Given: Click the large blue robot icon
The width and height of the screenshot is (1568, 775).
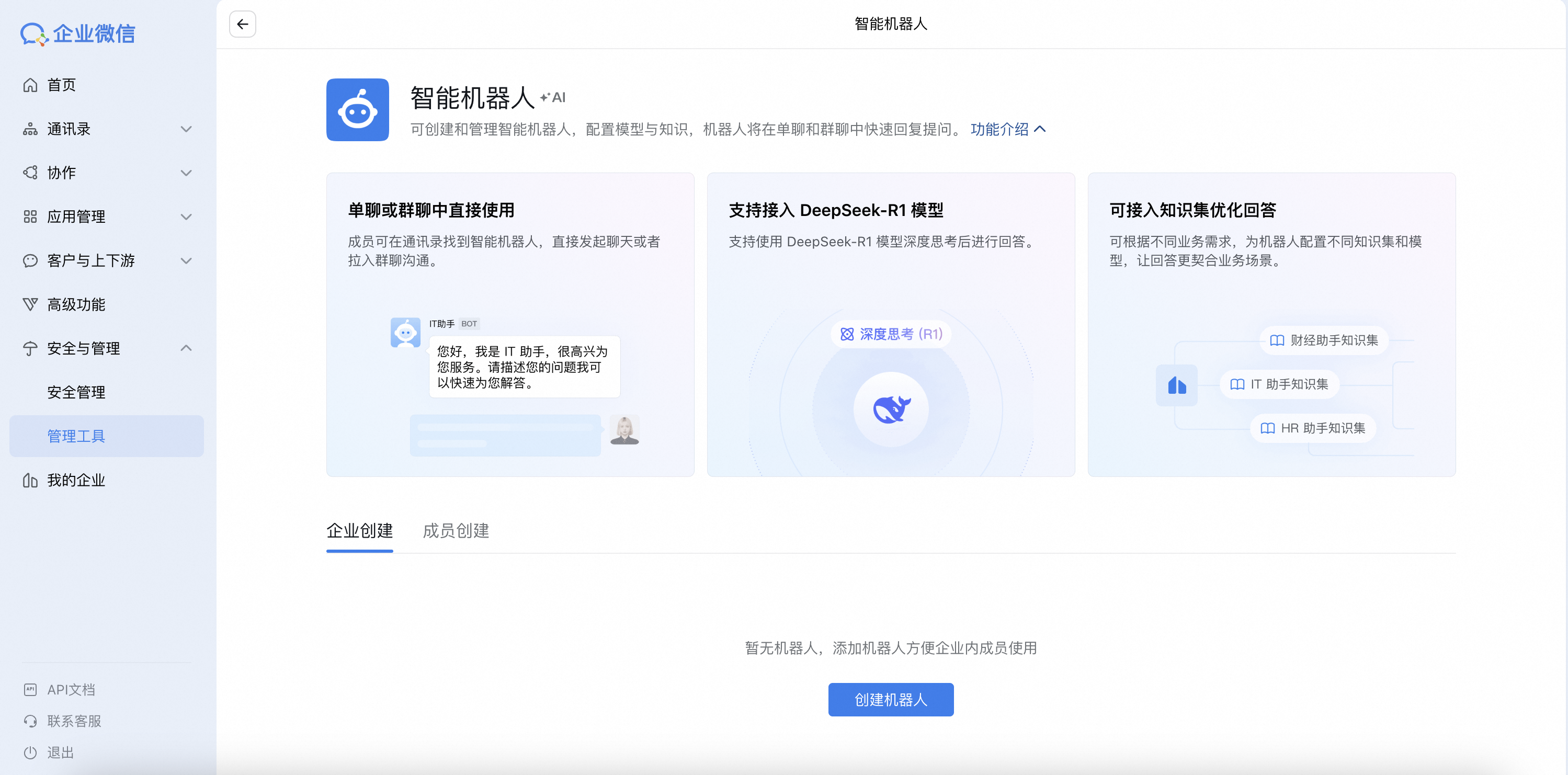Looking at the screenshot, I should [357, 110].
